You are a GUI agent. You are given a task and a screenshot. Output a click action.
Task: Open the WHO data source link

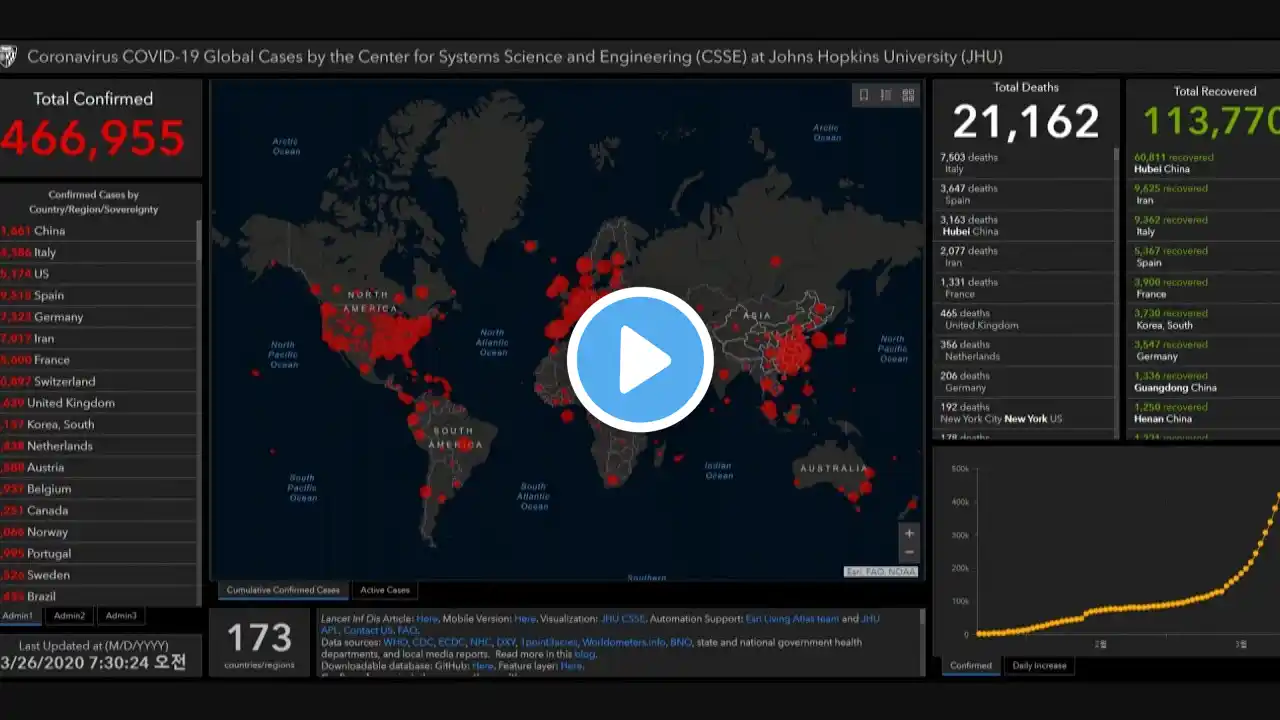point(396,642)
